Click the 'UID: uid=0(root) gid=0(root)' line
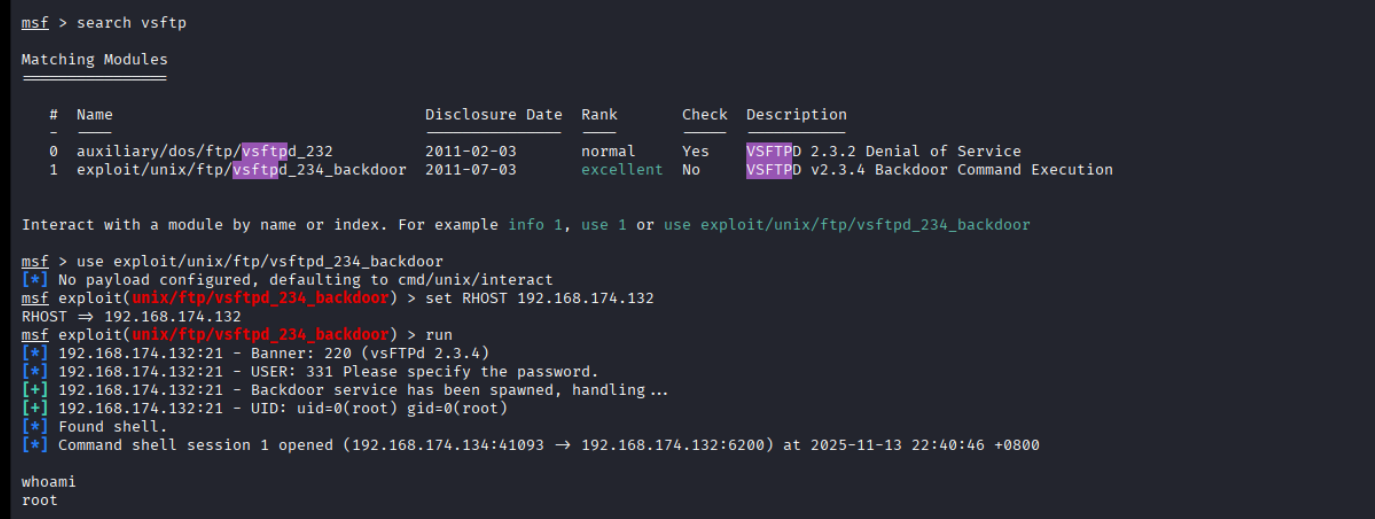The width and height of the screenshot is (1375, 519). click(x=264, y=409)
